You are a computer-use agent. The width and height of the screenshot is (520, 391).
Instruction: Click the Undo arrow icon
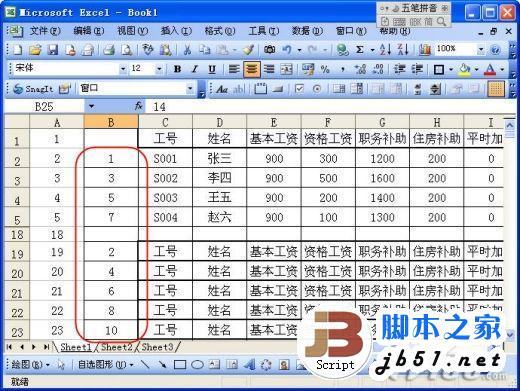click(287, 50)
